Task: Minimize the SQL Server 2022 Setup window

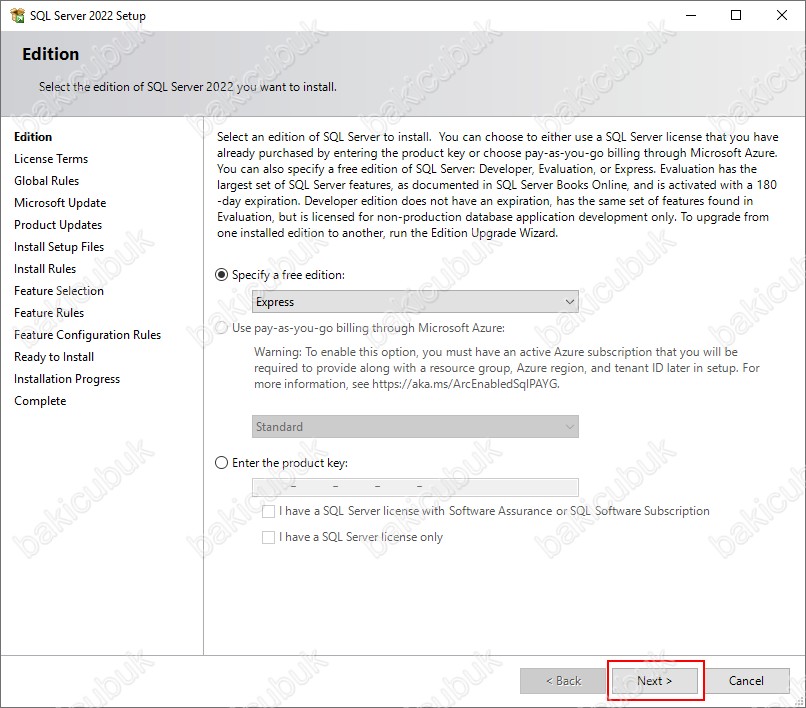Action: click(x=691, y=15)
